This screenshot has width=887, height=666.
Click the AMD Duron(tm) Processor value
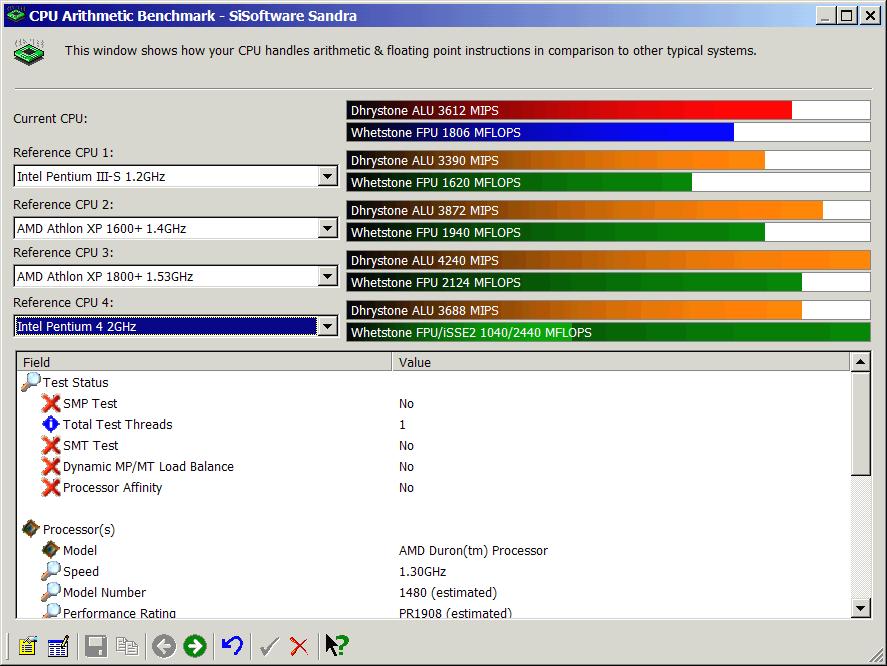pyautogui.click(x=473, y=551)
